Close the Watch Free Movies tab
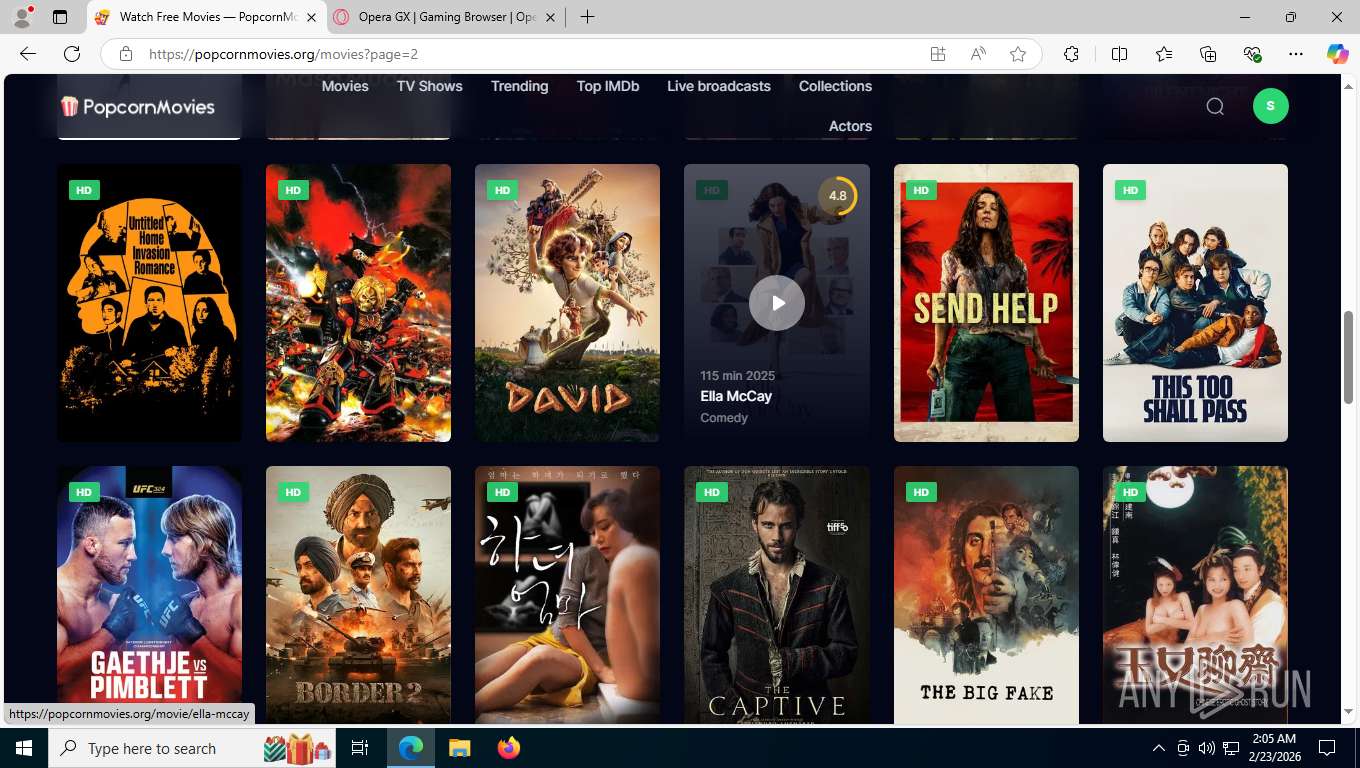 (311, 17)
